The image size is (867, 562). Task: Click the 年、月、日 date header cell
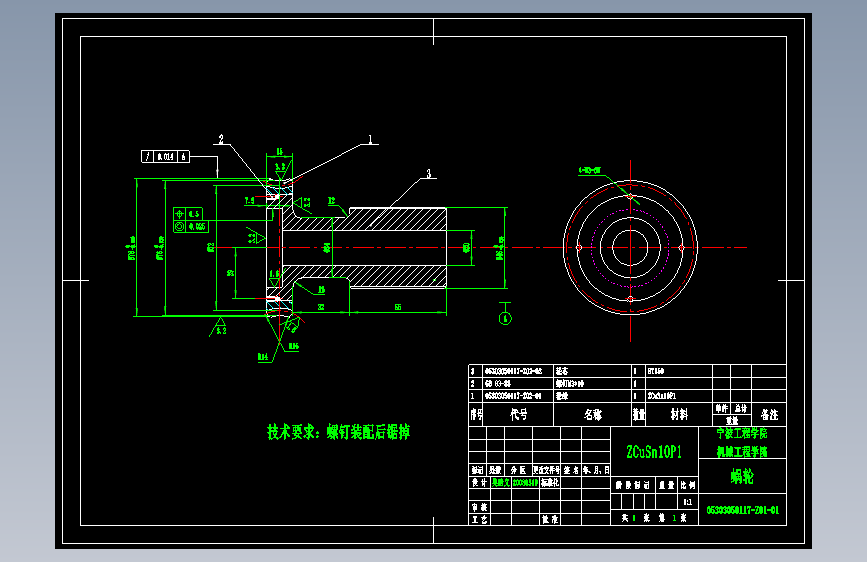[x=596, y=470]
